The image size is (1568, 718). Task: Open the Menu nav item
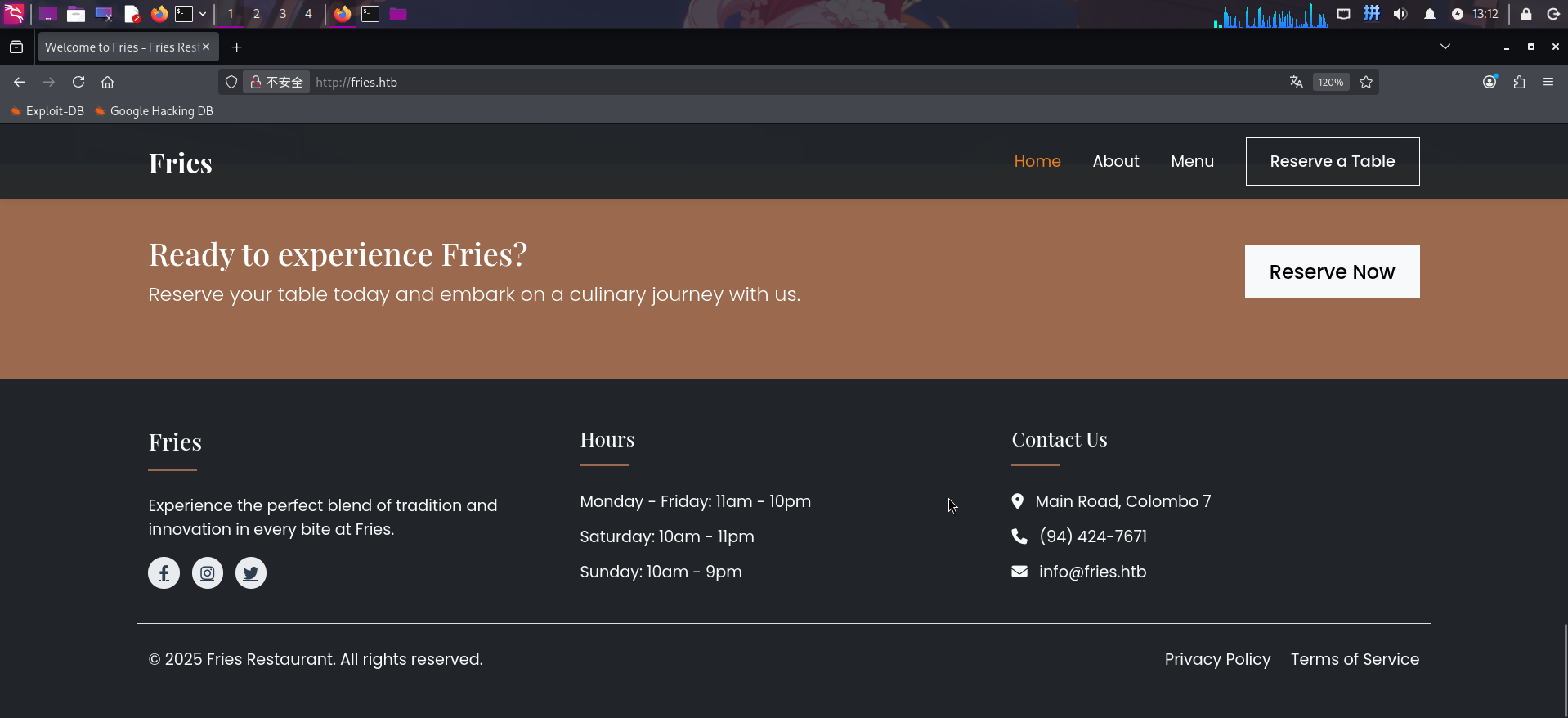click(1192, 161)
